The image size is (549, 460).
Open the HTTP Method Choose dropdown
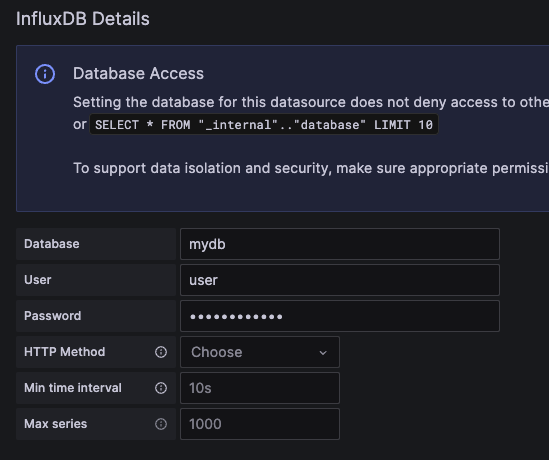coord(260,352)
